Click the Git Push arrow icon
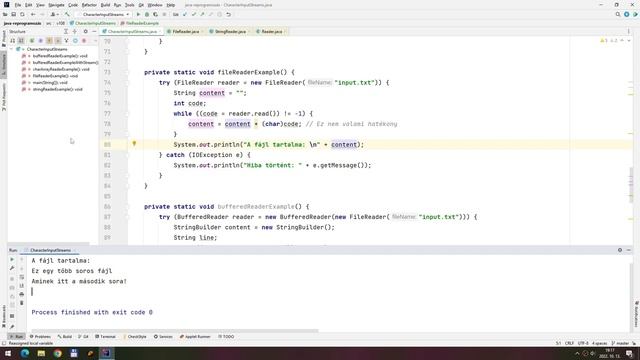Viewport: 640px width, 360px height. 202,14
